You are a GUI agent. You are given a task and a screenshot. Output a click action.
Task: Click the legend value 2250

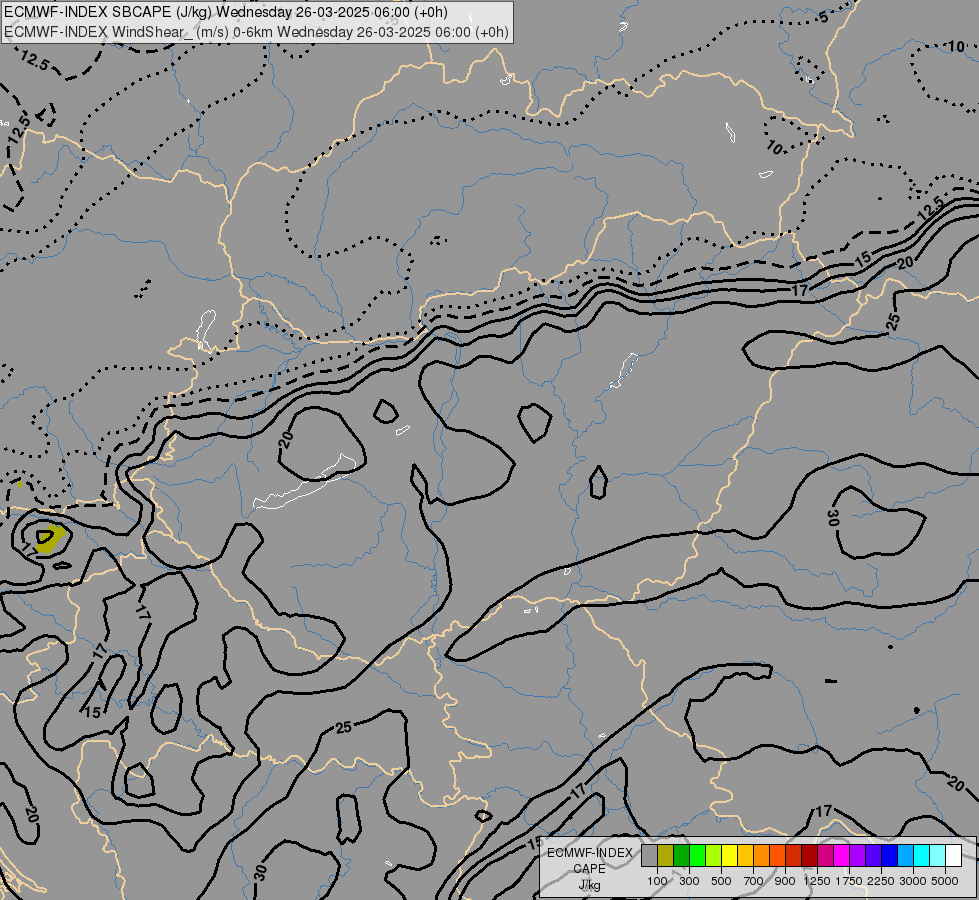[x=881, y=881]
